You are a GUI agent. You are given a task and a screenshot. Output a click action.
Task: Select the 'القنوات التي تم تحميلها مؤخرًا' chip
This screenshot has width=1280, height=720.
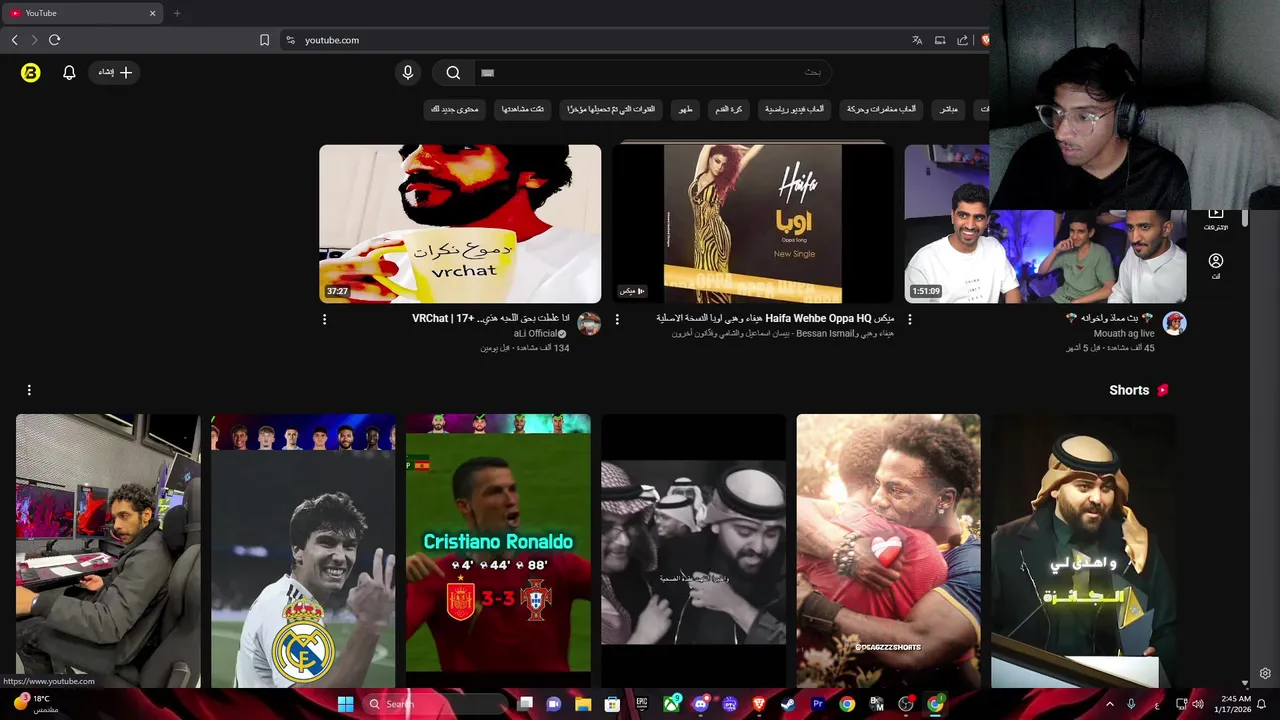(611, 109)
